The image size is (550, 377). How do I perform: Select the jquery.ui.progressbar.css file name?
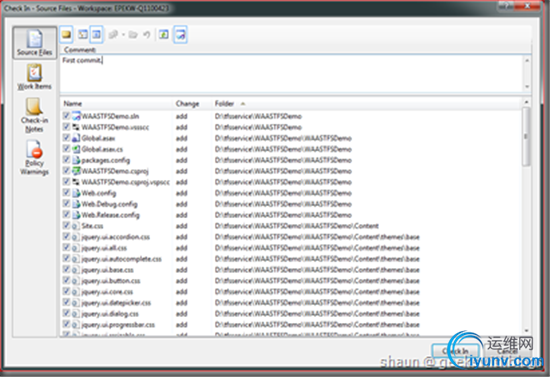pos(118,325)
